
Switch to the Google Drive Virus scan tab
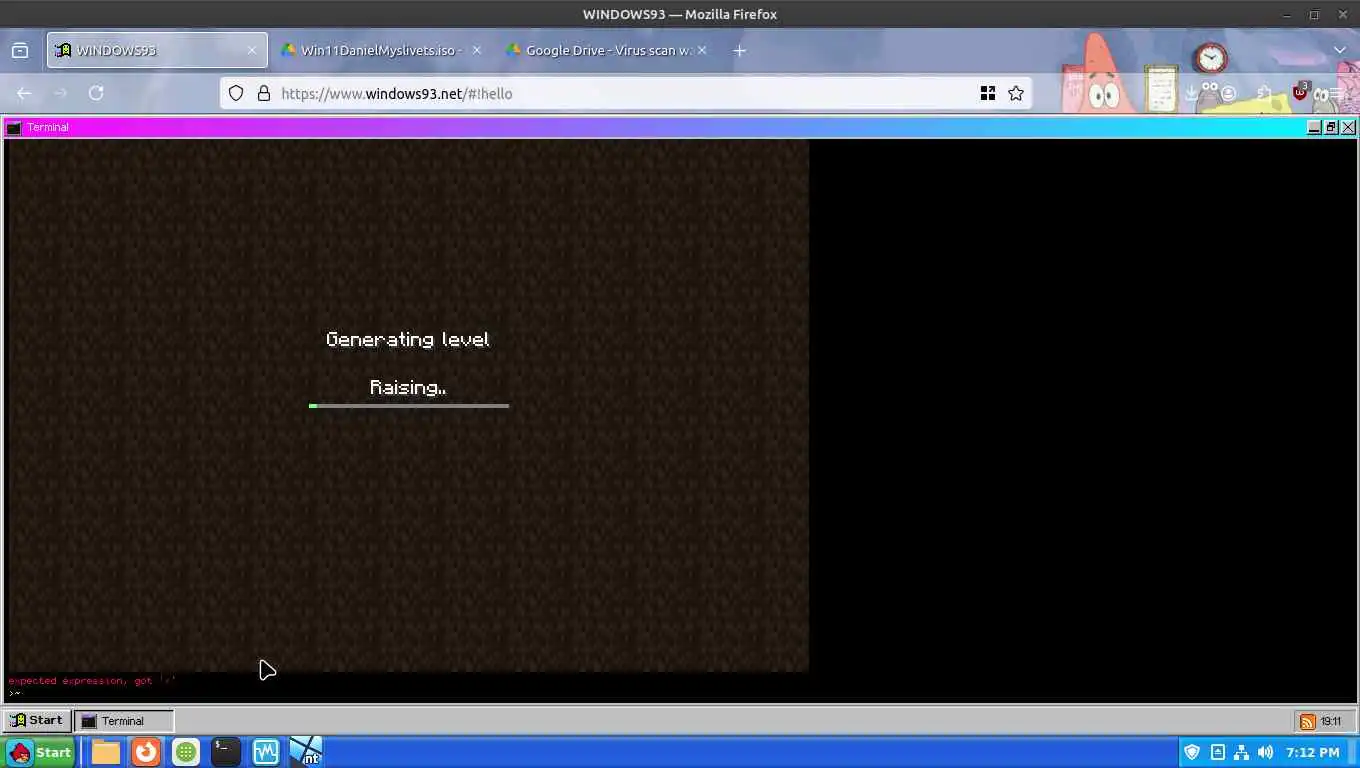[607, 50]
